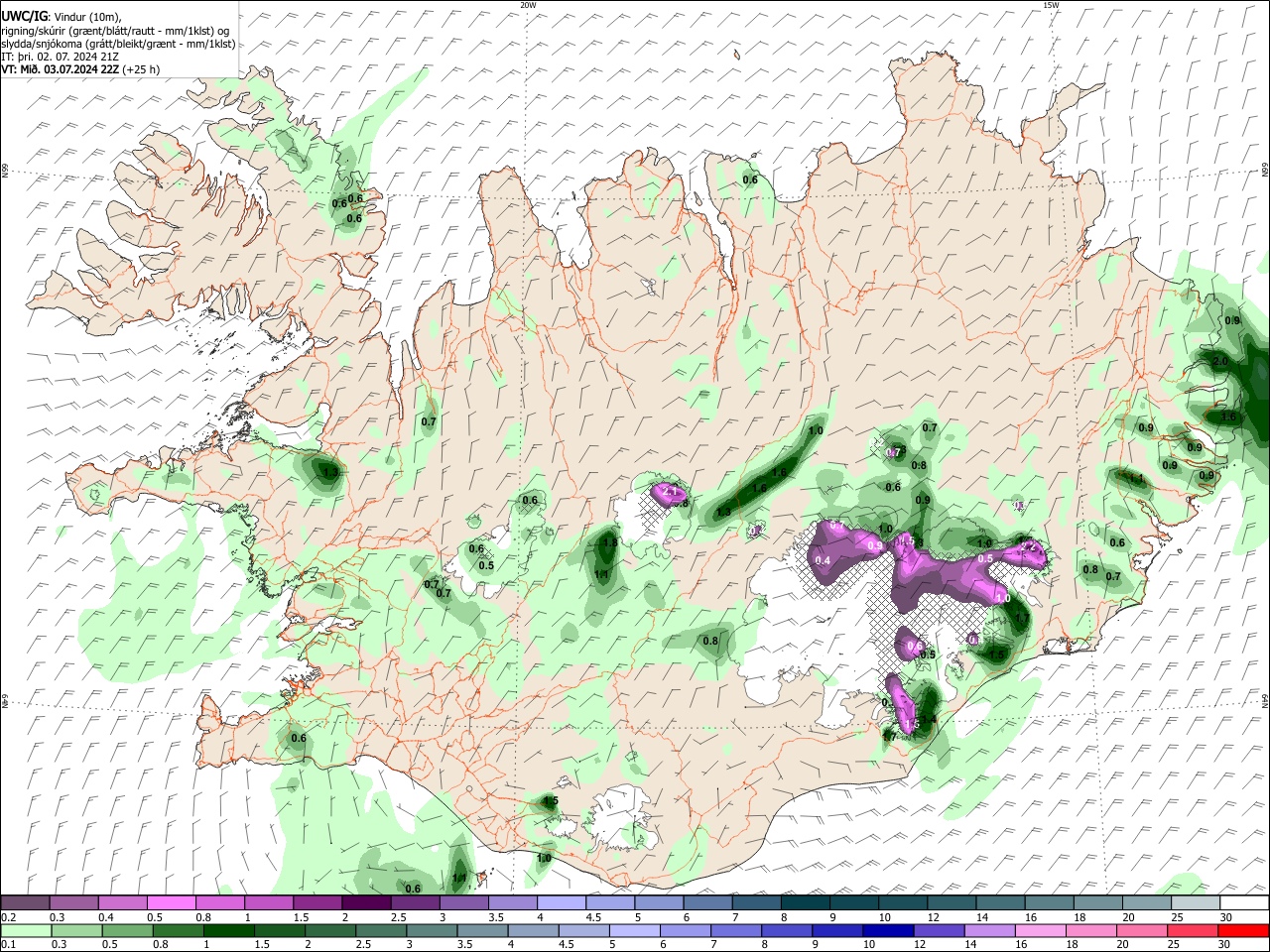Pick the red 30 swatch ending the lower legend
The width and height of the screenshot is (1270, 952).
[x=1244, y=930]
